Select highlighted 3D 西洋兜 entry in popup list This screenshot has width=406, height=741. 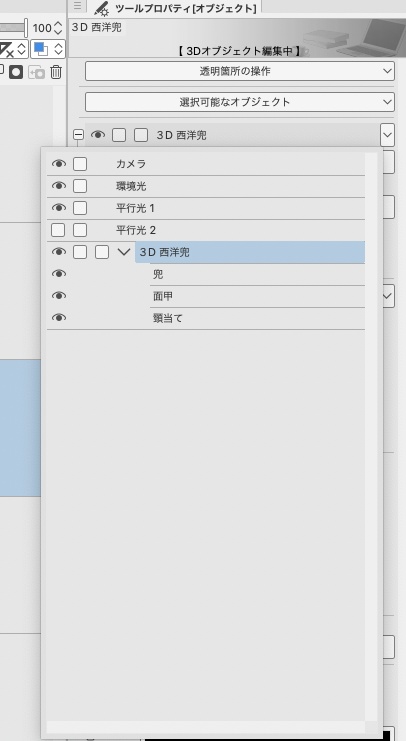pyautogui.click(x=250, y=252)
